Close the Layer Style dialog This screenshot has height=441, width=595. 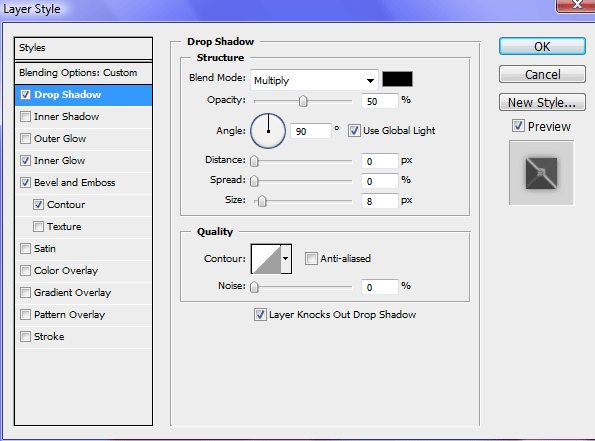point(576,5)
